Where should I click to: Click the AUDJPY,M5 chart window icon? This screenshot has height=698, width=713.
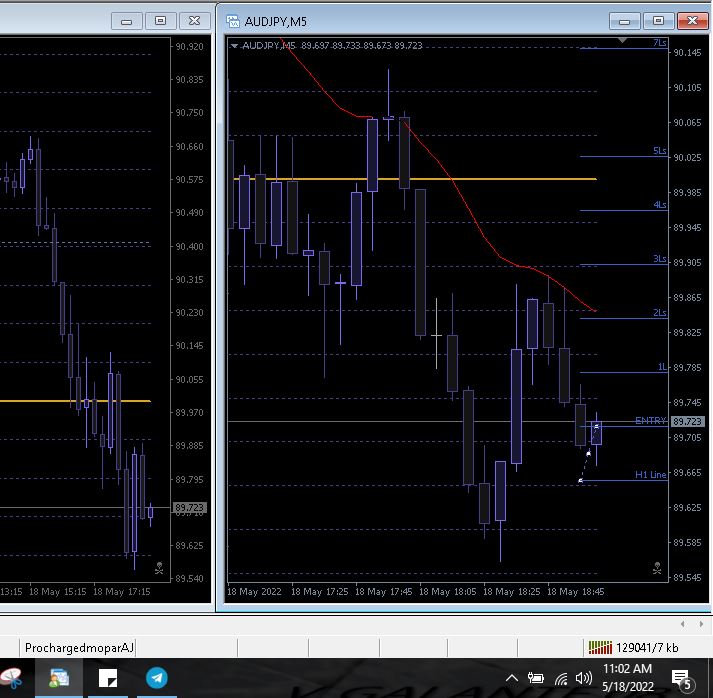click(x=233, y=21)
